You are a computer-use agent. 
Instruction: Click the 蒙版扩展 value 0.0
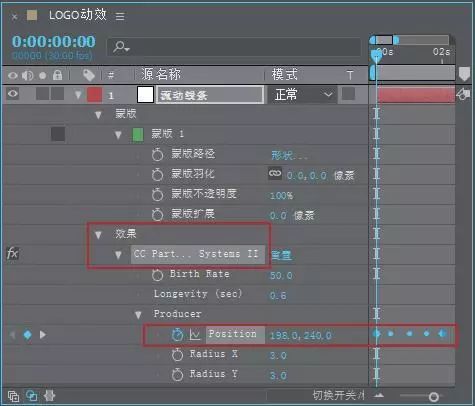(x=278, y=216)
